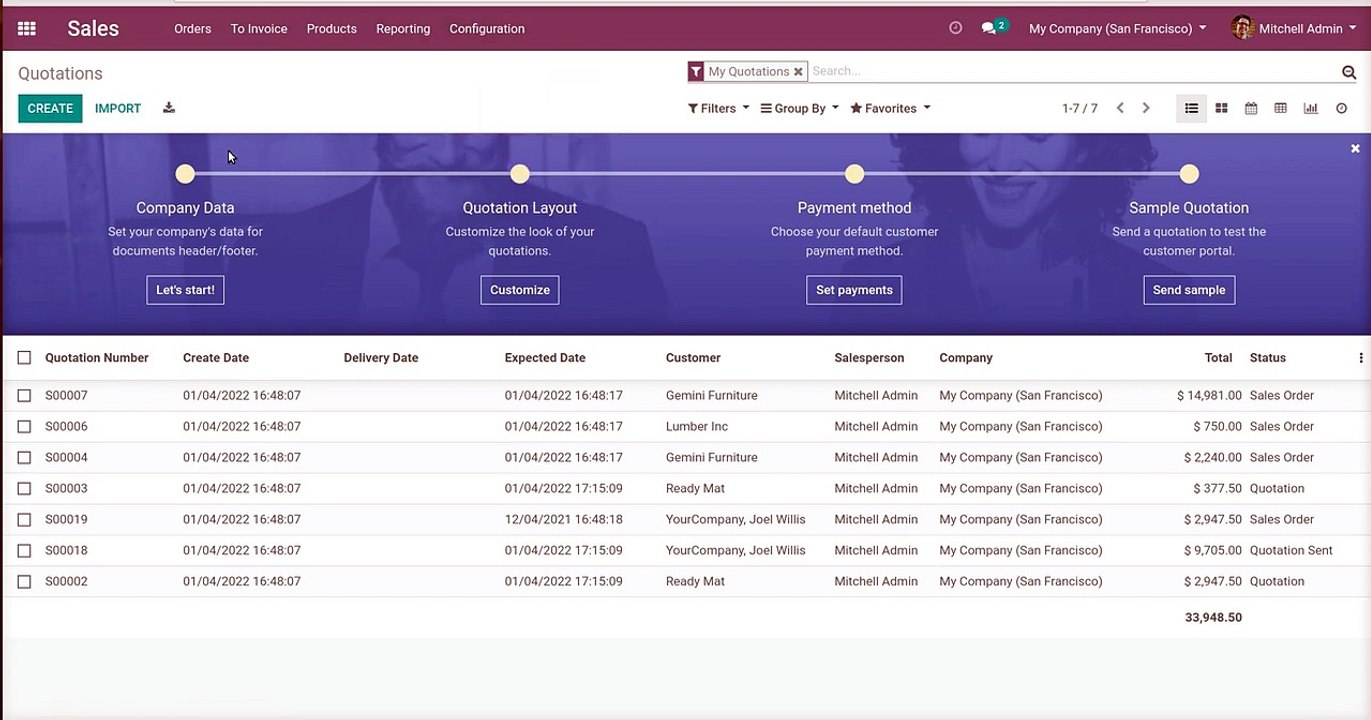Open the Orders menu
1371x720 pixels.
[192, 29]
